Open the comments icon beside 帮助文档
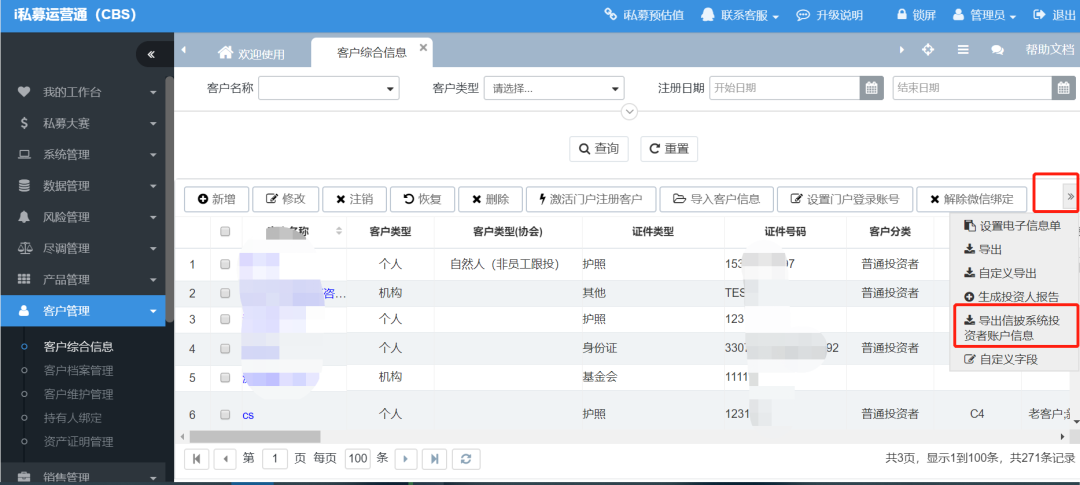The image size is (1080, 485). pyautogui.click(x=997, y=50)
